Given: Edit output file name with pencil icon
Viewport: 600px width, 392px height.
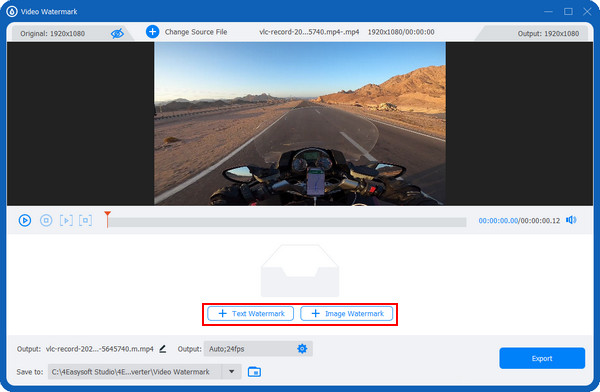Looking at the screenshot, I should [163, 349].
